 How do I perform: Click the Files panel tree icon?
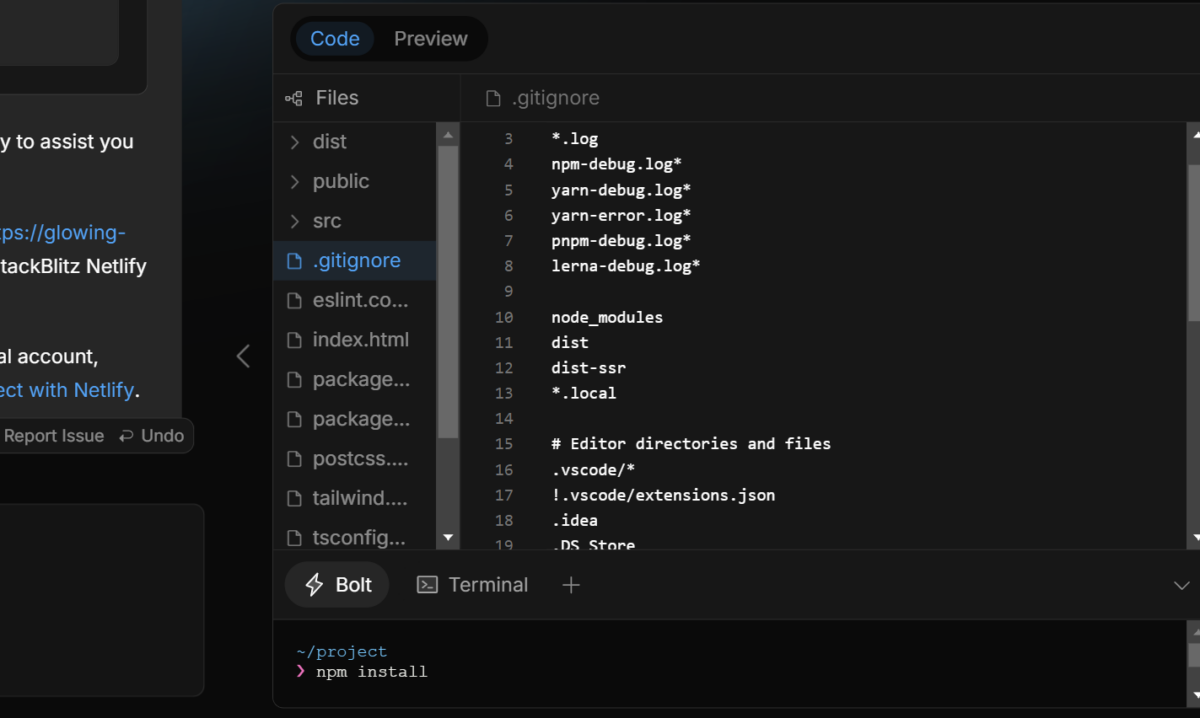pyautogui.click(x=293, y=97)
